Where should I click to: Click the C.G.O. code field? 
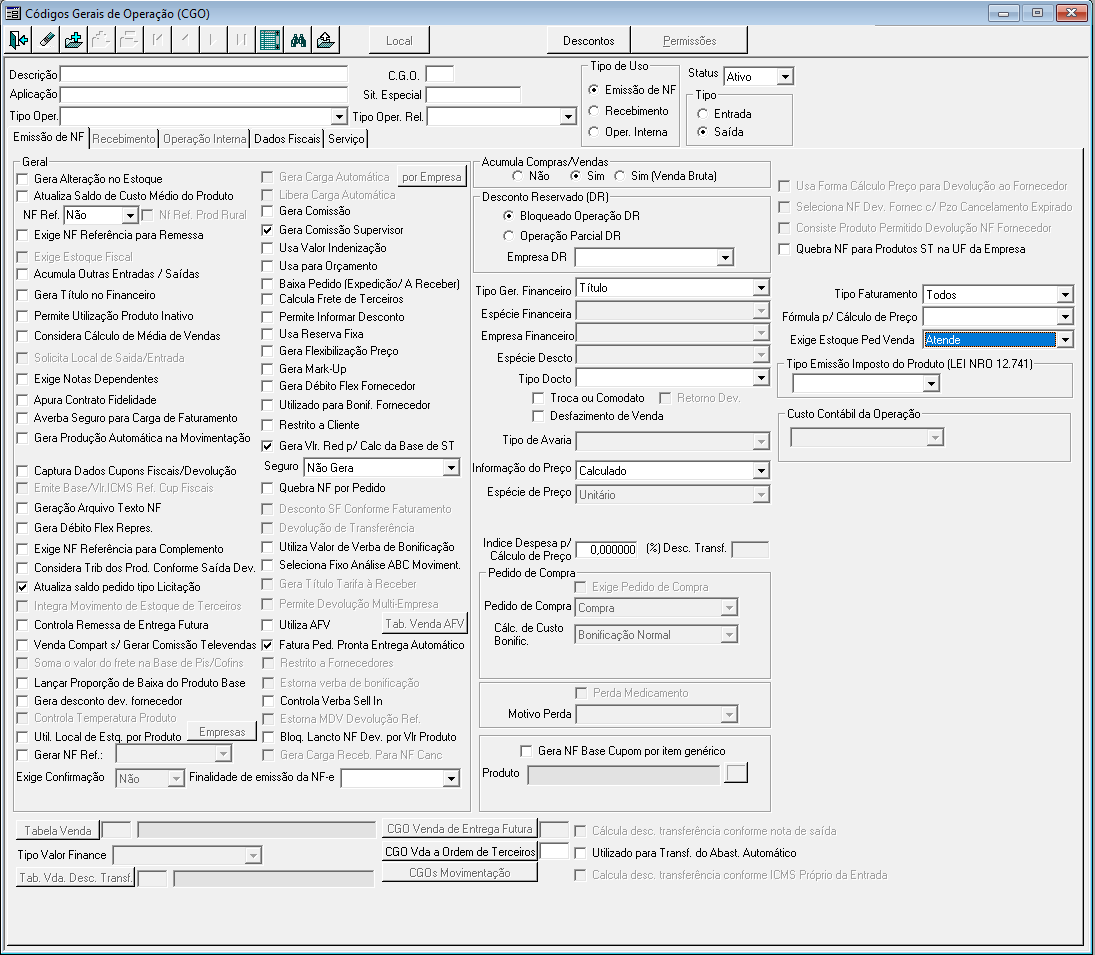[440, 74]
